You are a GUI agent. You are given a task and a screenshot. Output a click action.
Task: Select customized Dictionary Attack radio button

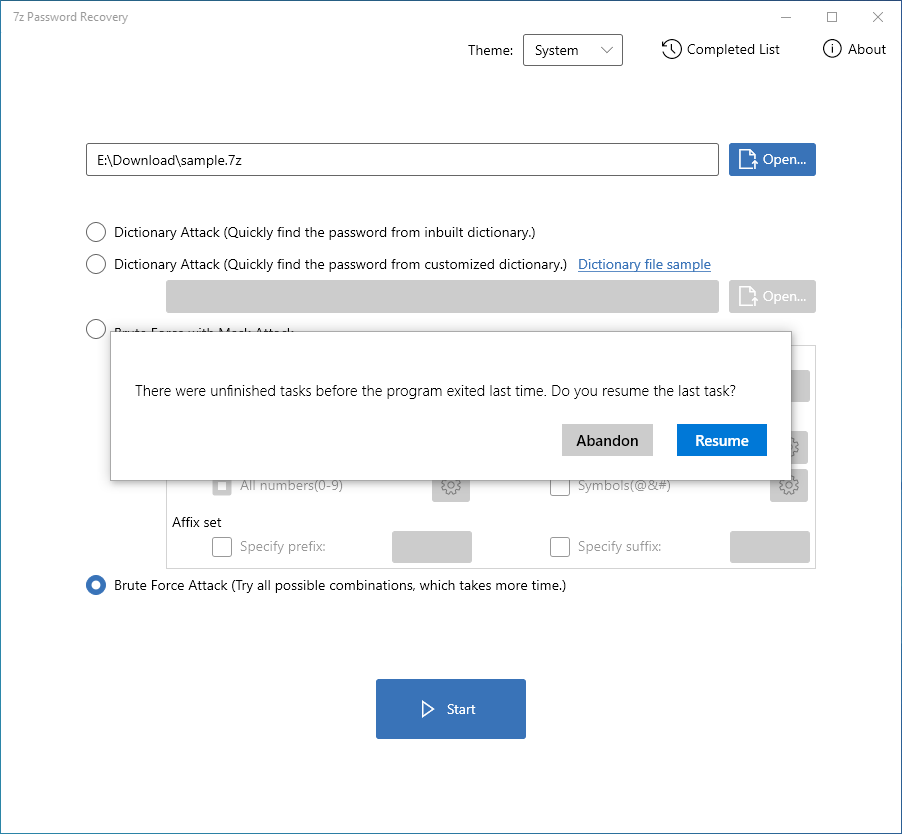tap(96, 264)
